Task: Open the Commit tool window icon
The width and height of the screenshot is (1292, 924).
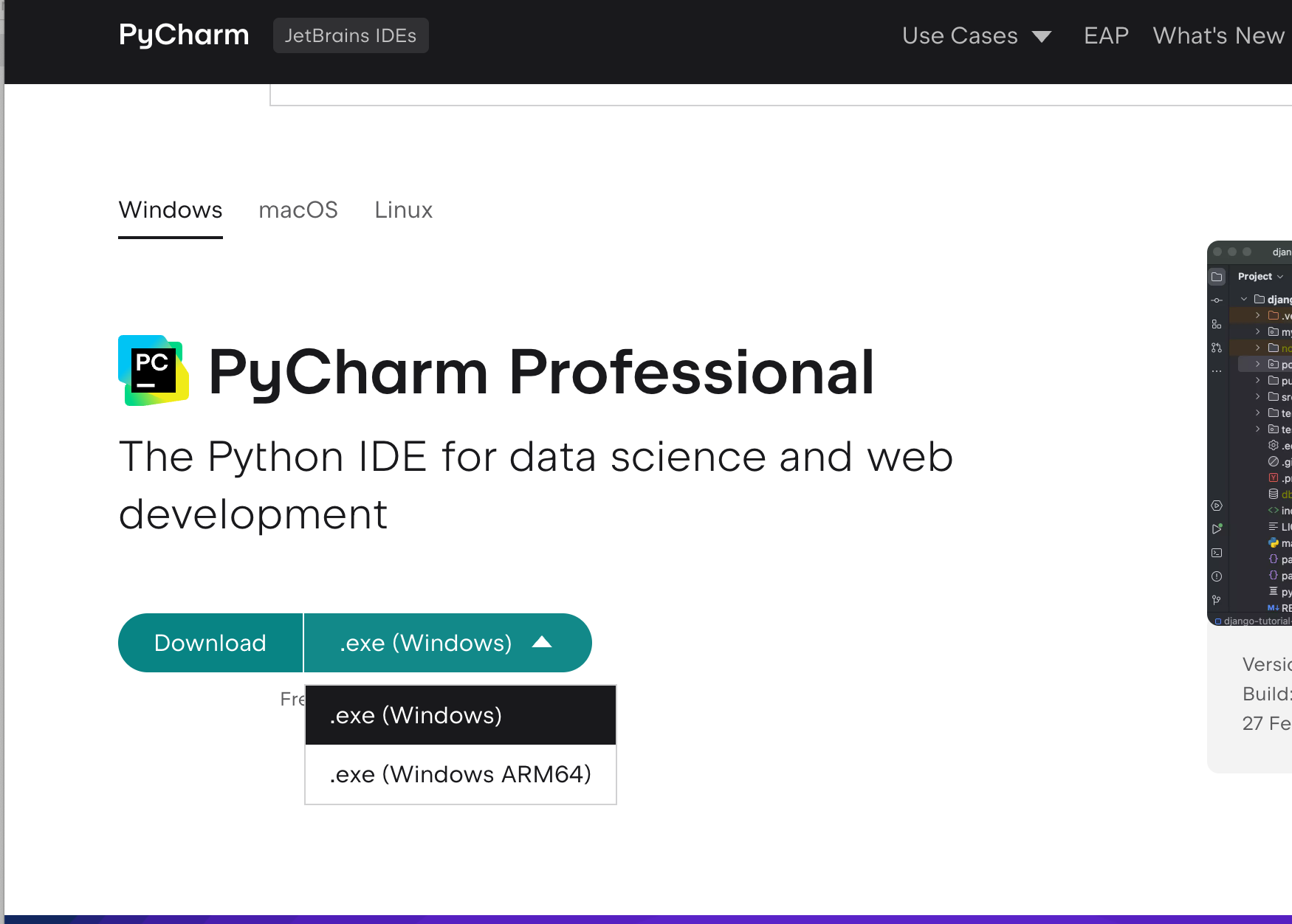Action: click(1217, 300)
